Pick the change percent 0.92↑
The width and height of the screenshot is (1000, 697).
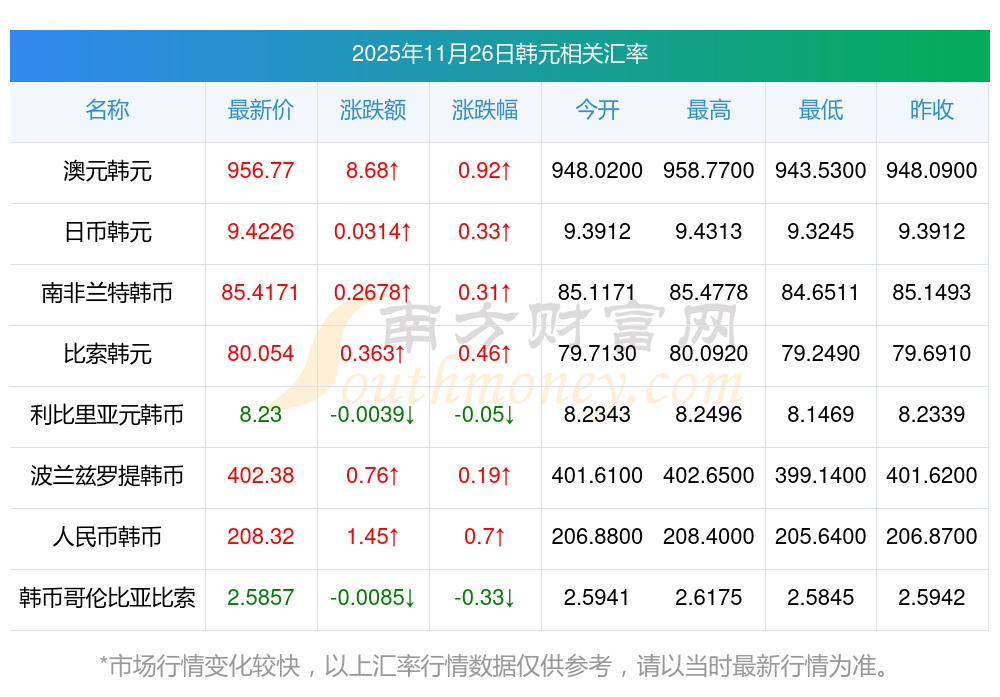(x=485, y=171)
